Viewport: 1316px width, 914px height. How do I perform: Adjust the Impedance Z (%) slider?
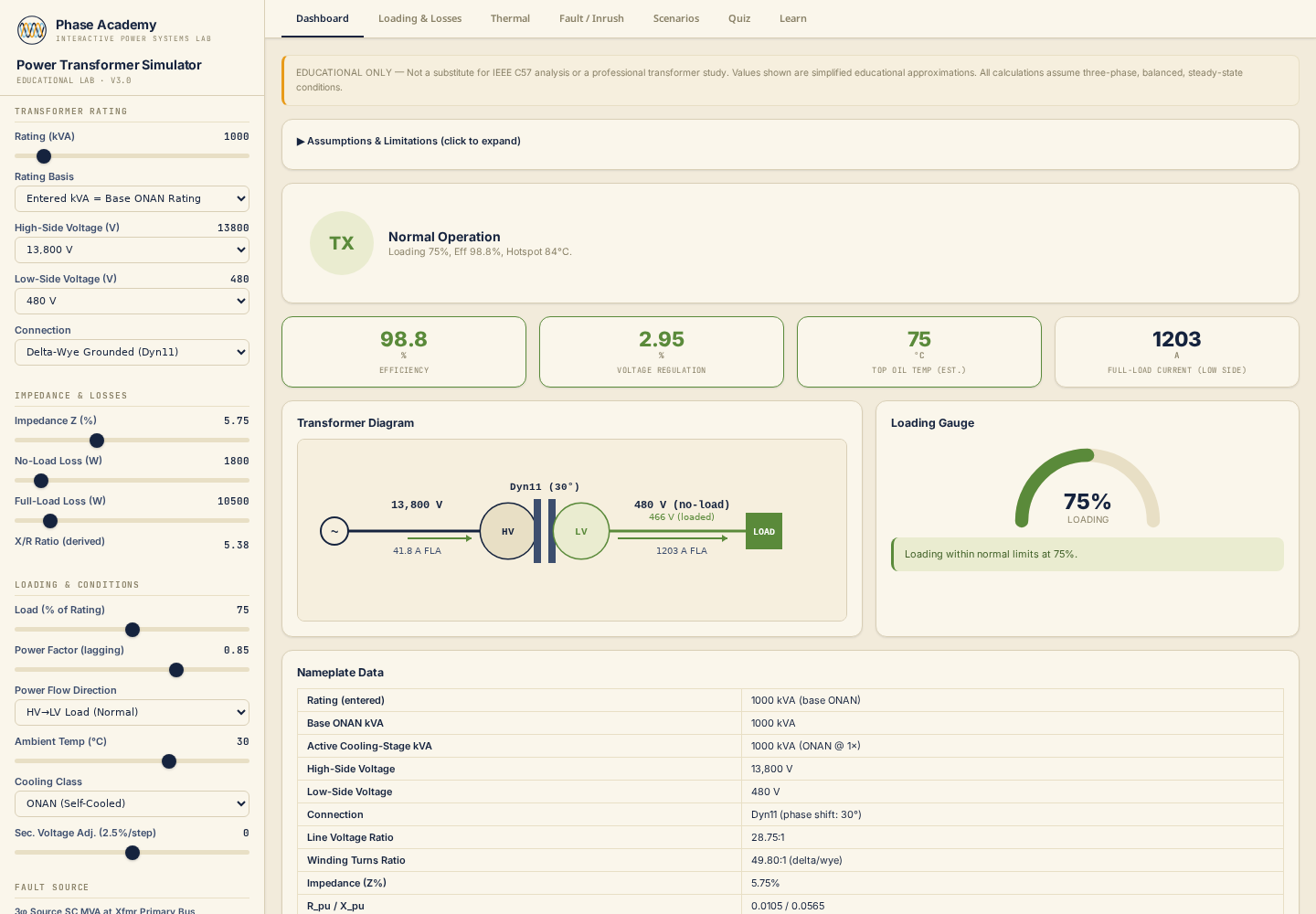click(x=132, y=441)
